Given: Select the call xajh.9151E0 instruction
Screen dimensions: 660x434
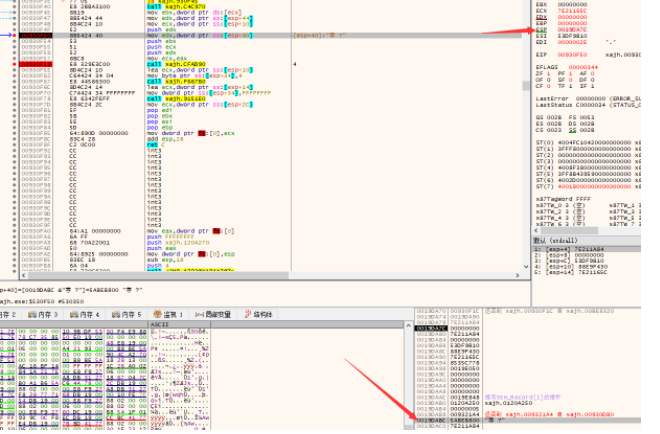Looking at the screenshot, I should pyautogui.click(x=176, y=99).
